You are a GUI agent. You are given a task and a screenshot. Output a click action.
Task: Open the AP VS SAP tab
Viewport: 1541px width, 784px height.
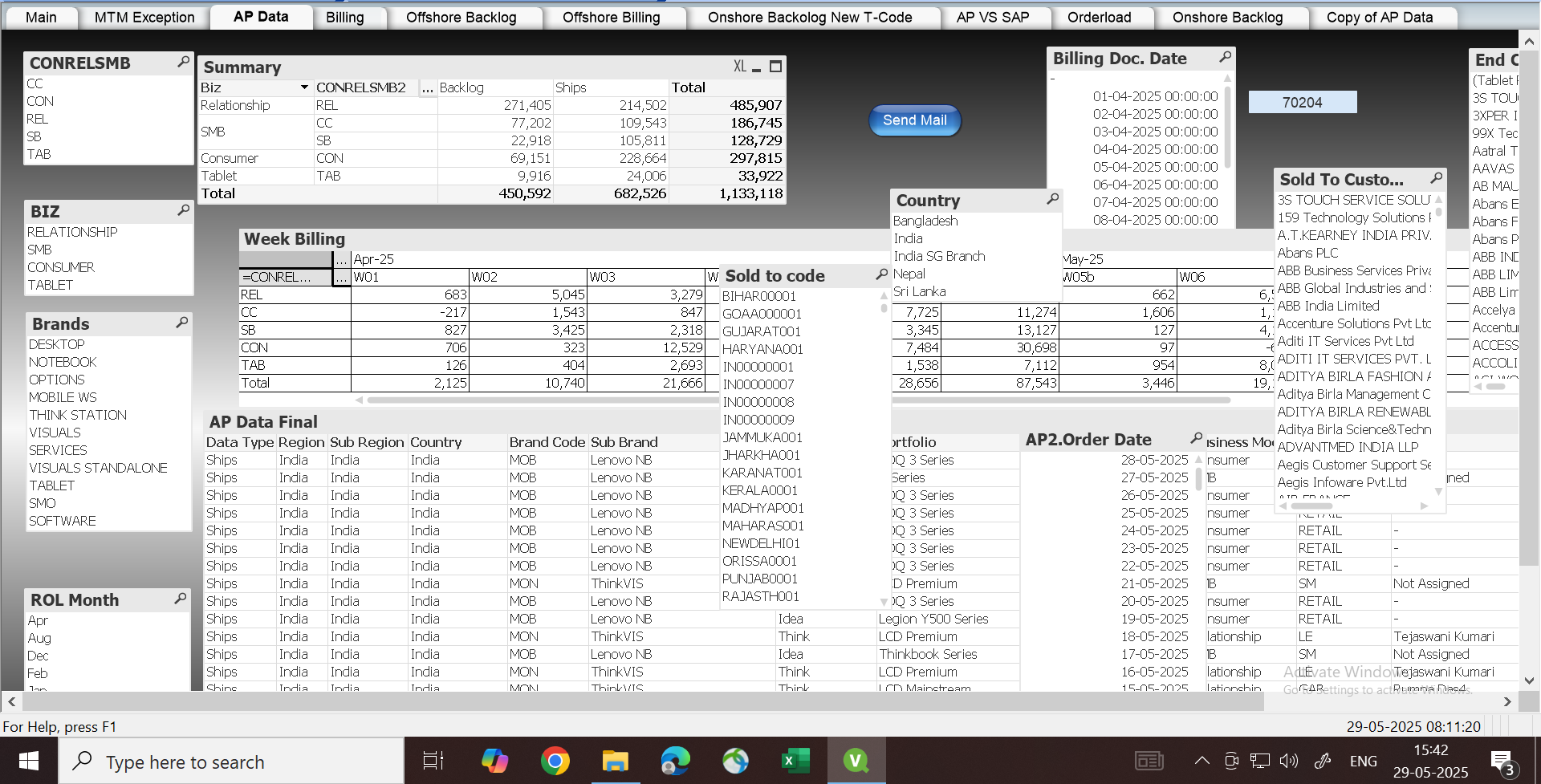pyautogui.click(x=992, y=18)
